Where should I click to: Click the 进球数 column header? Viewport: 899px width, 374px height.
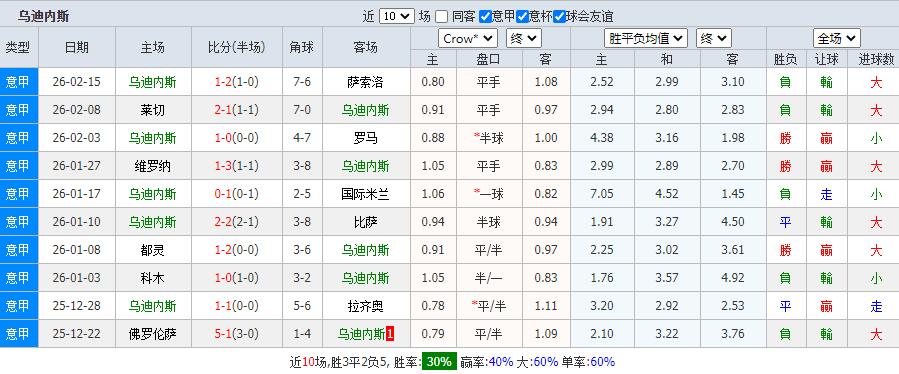pyautogui.click(x=876, y=59)
